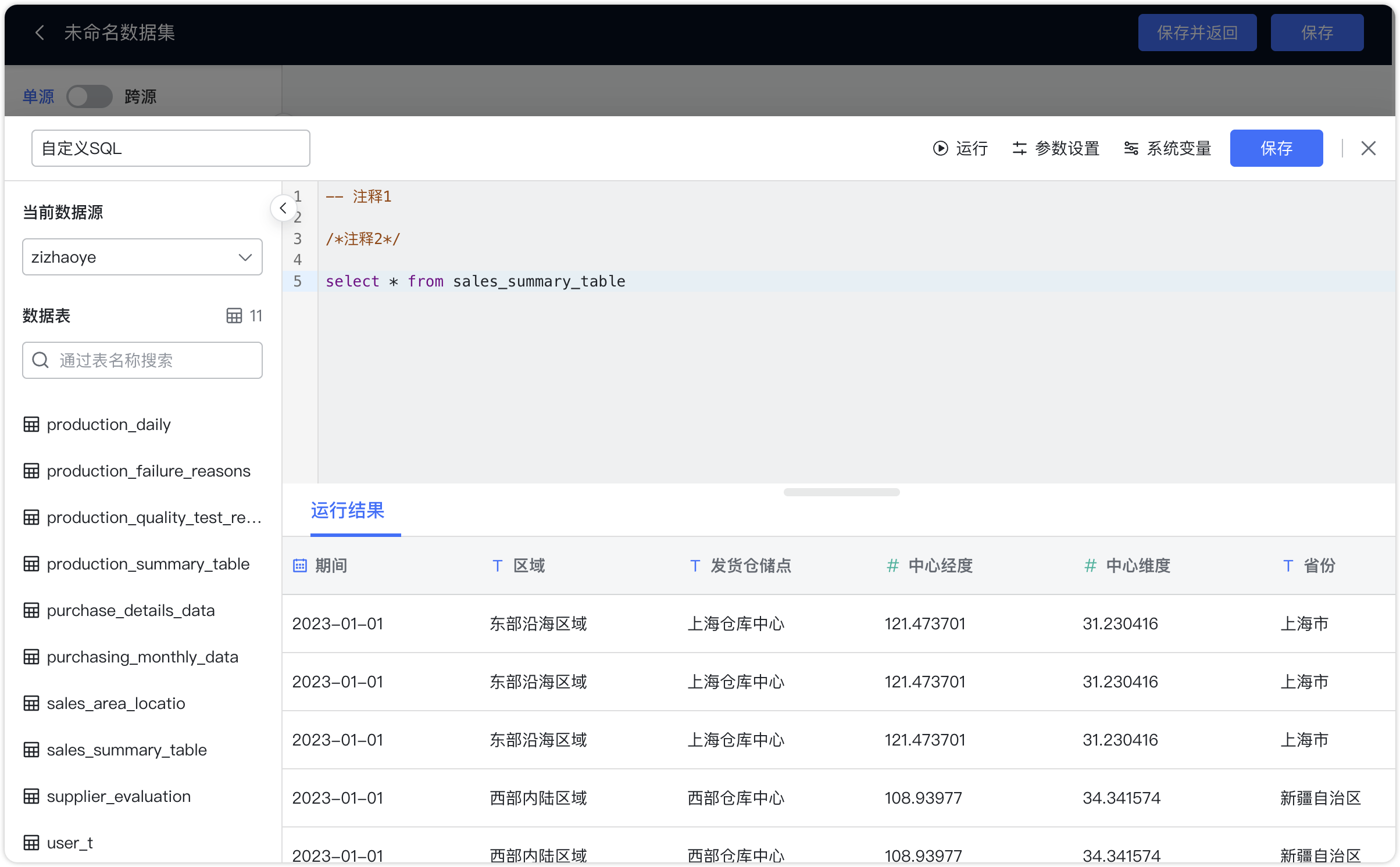This screenshot has width=1400, height=867.
Task: Click text type icon for 区域 column
Action: (497, 565)
